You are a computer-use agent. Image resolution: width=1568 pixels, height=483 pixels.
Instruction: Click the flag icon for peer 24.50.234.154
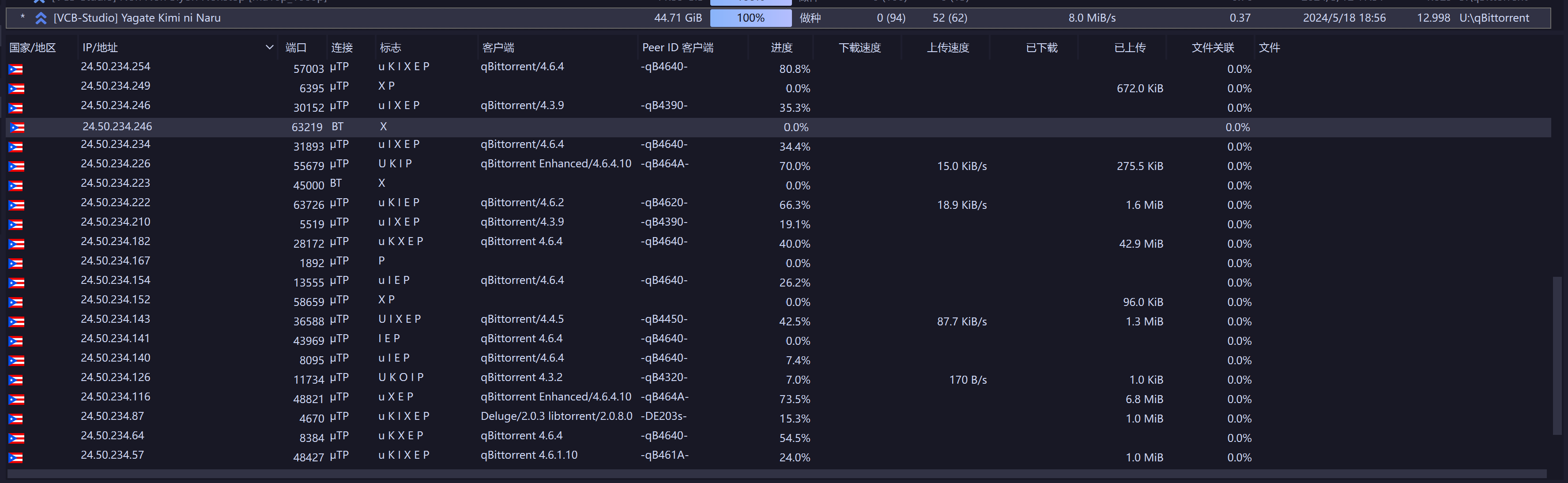[x=16, y=283]
